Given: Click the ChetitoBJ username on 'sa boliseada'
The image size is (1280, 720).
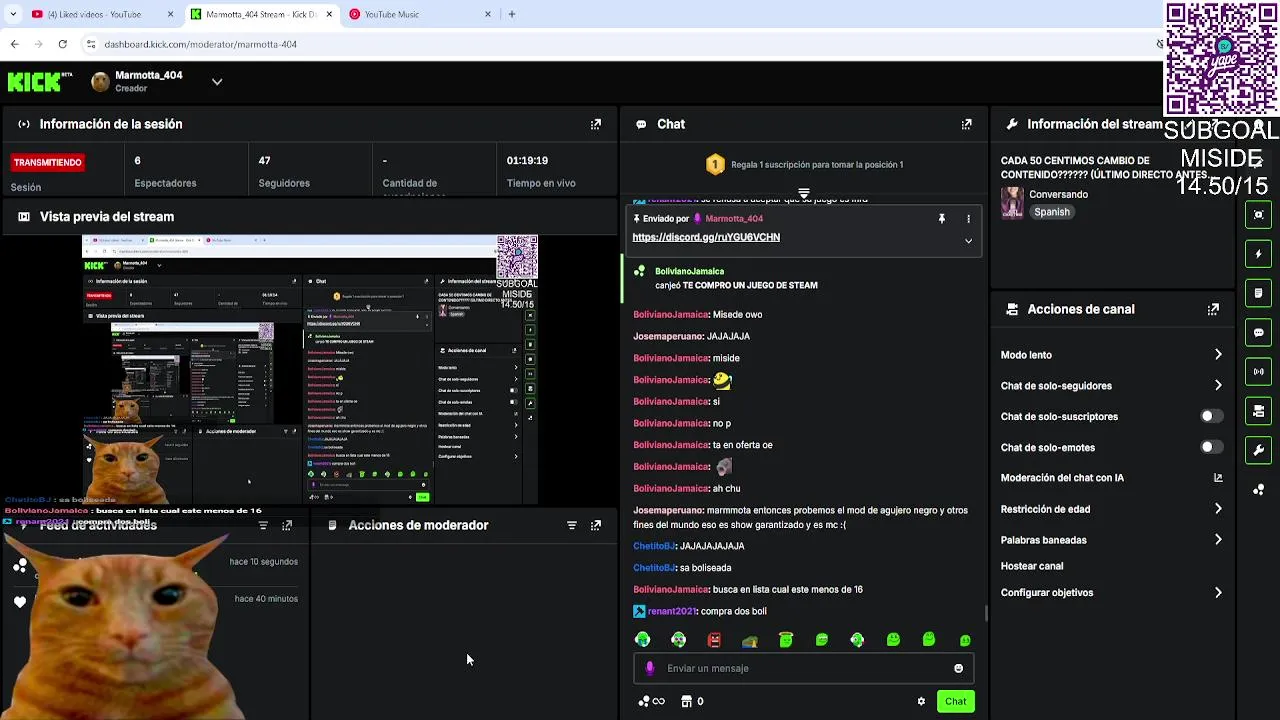Looking at the screenshot, I should pyautogui.click(x=655, y=568).
